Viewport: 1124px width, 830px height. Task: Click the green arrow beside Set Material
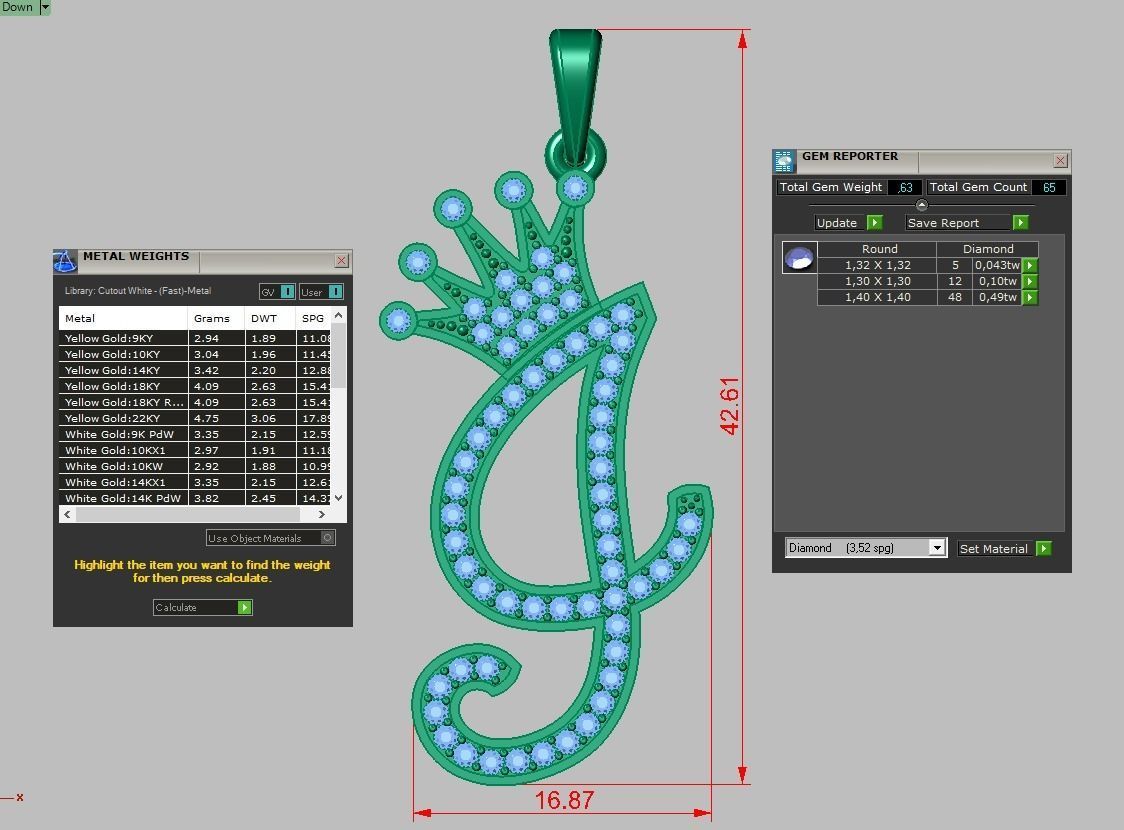coord(1044,549)
